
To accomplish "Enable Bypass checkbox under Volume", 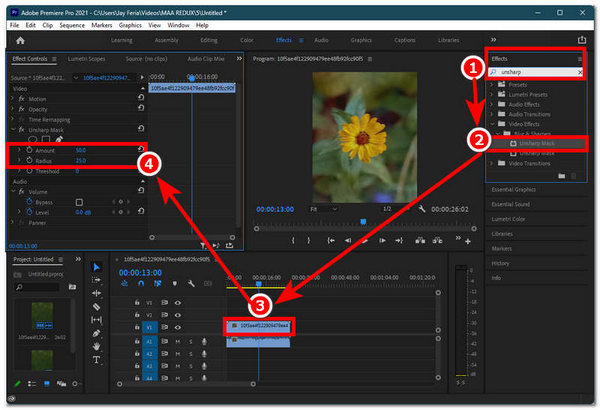I will [79, 202].
